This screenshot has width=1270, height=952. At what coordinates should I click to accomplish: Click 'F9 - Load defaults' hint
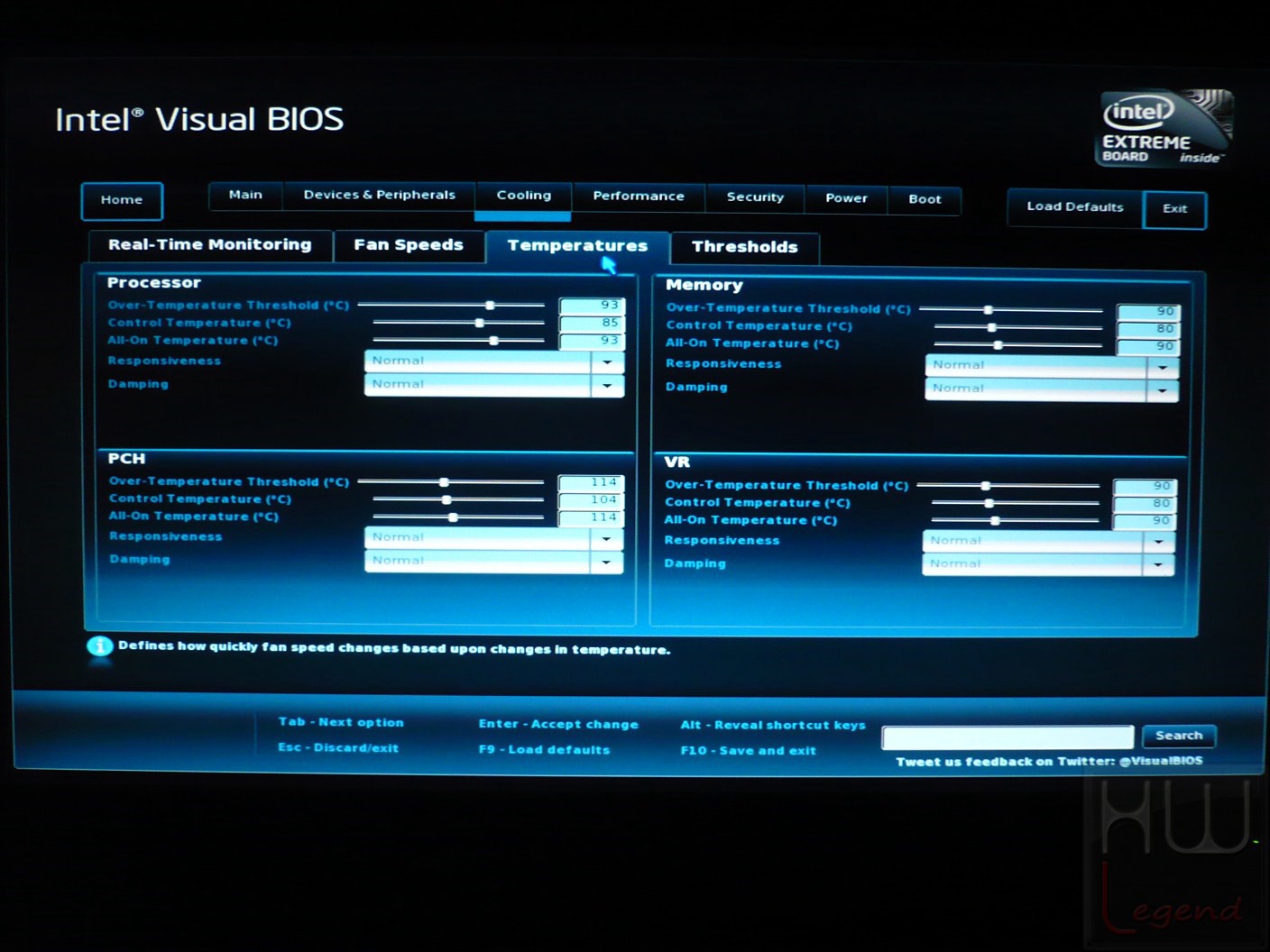544,749
